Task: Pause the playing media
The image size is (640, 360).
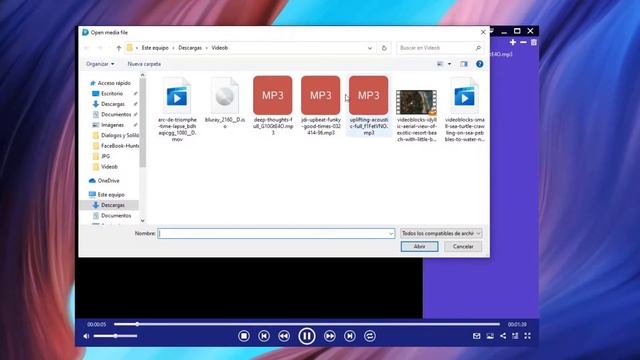Action: click(x=307, y=336)
